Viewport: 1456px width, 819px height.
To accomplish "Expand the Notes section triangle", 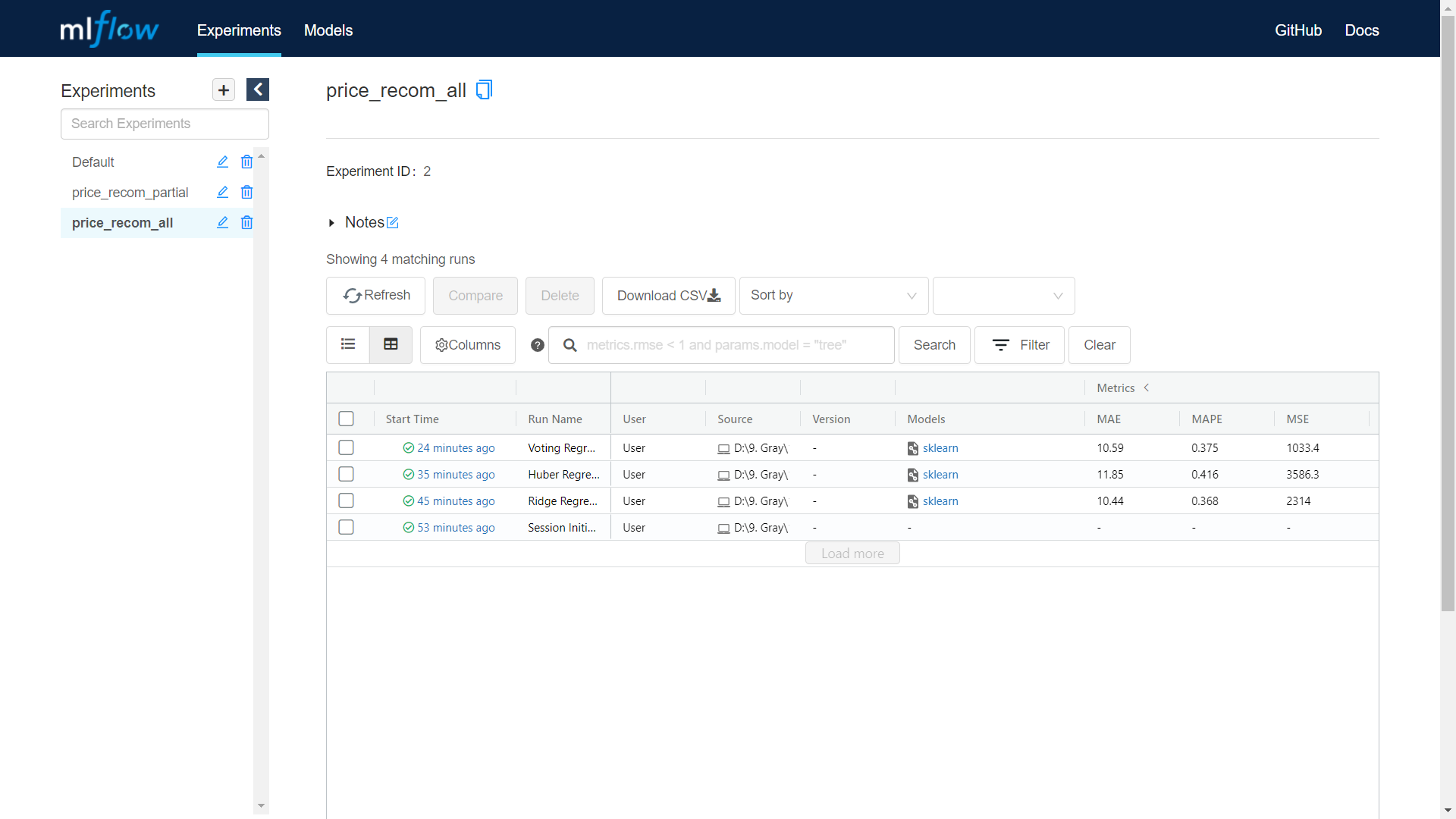I will (x=331, y=223).
